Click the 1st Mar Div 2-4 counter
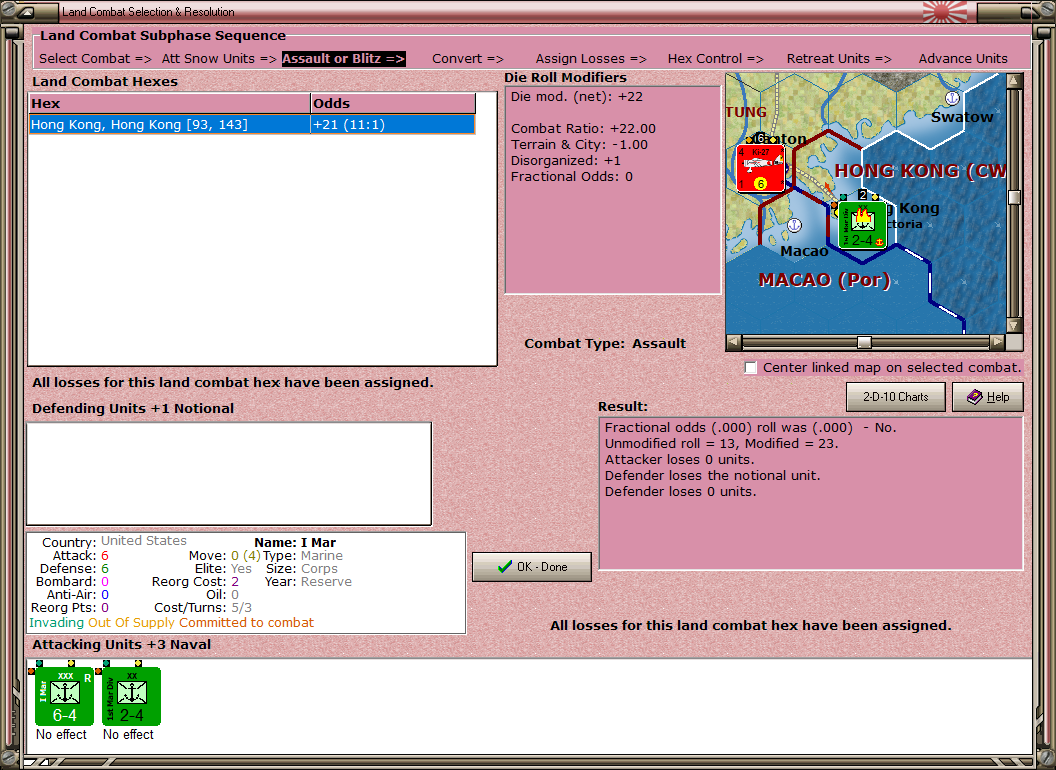The width and height of the screenshot is (1056, 770). [x=131, y=696]
